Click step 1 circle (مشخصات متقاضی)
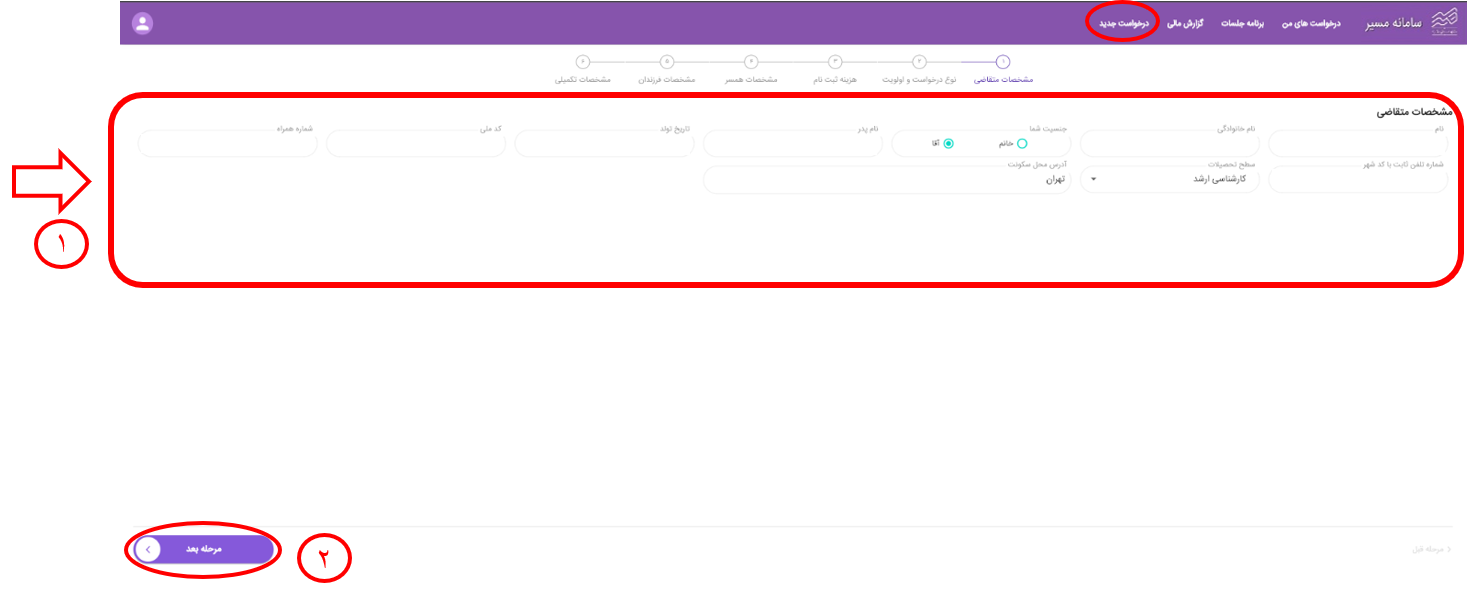 coord(1003,61)
